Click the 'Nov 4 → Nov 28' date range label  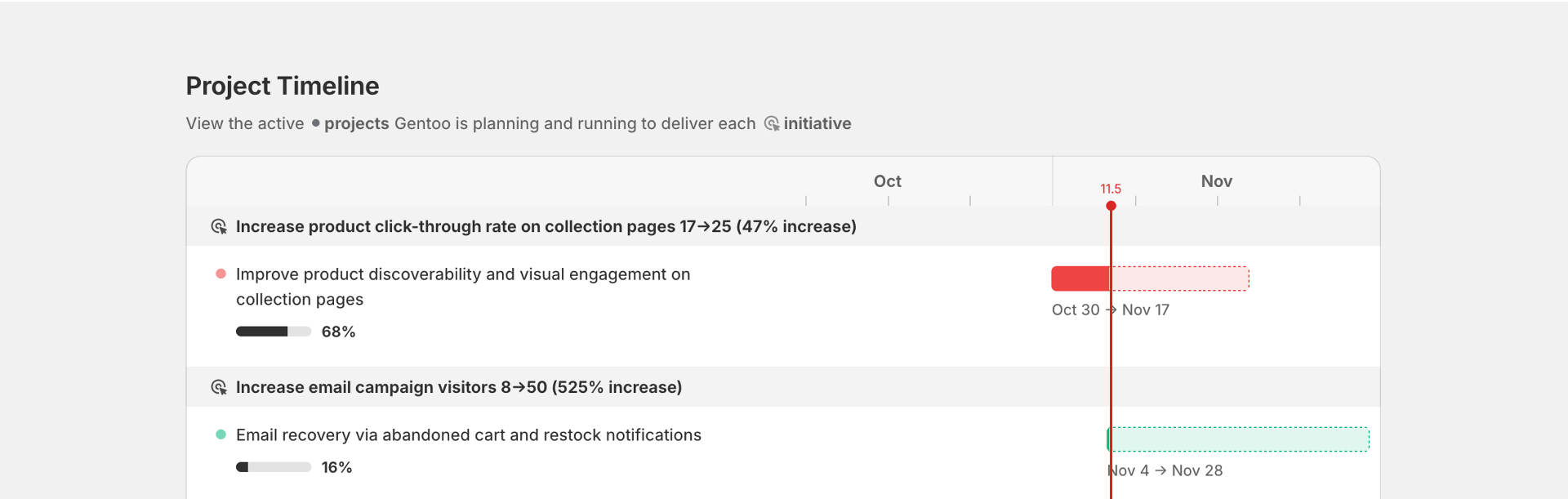tap(1165, 470)
